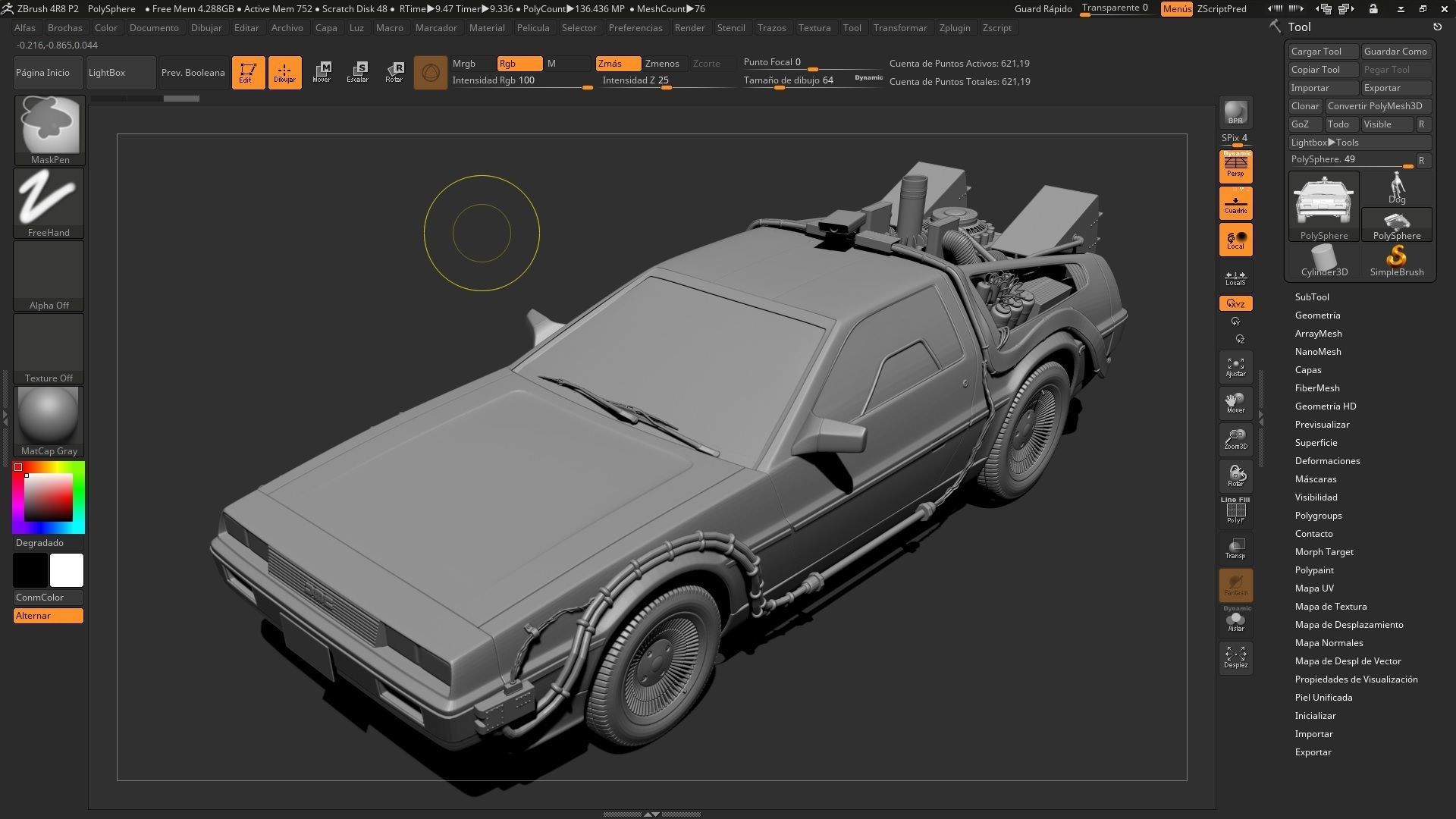Screen dimensions: 1456x819
Task: Toggle XYZ rotation mode
Action: coord(1235,304)
